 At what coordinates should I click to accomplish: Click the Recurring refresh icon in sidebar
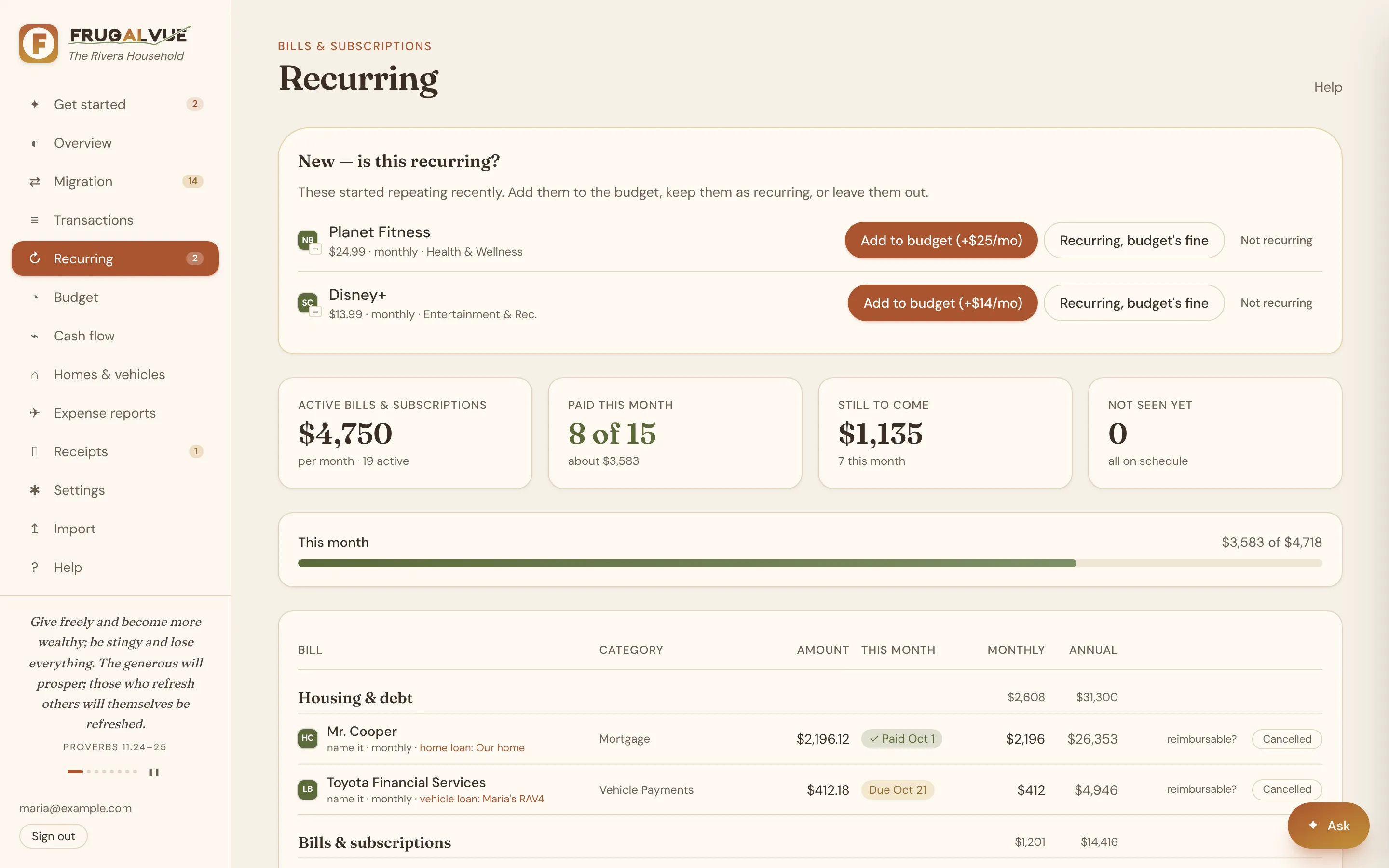[x=34, y=258]
